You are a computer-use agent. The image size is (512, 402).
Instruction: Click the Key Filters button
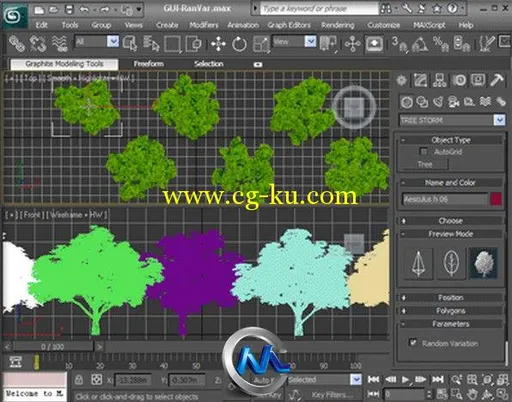[x=331, y=395]
